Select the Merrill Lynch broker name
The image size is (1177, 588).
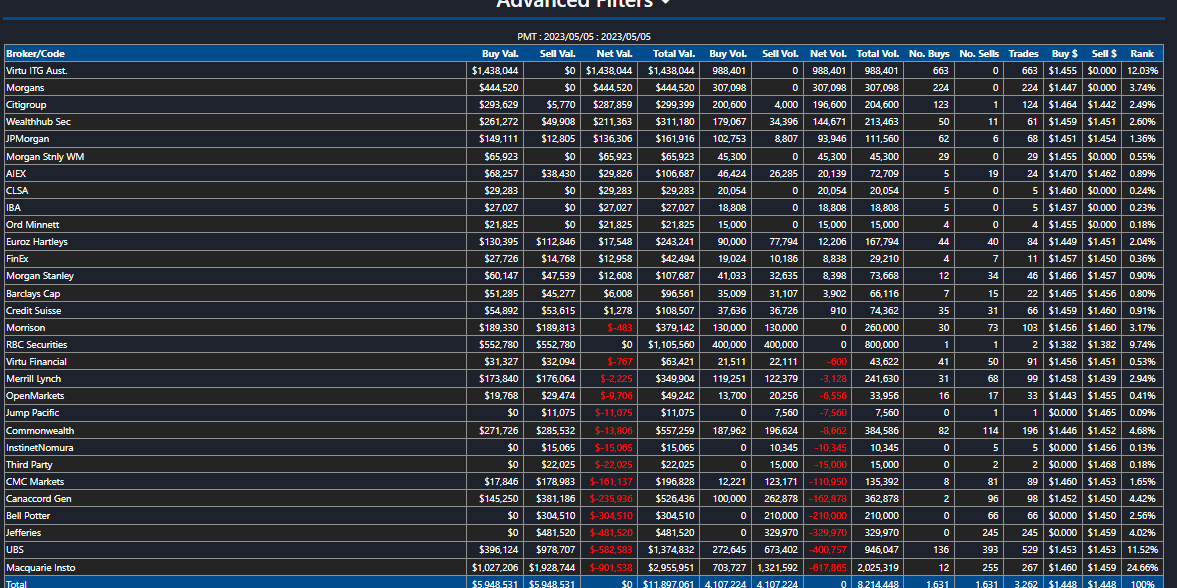tap(34, 378)
